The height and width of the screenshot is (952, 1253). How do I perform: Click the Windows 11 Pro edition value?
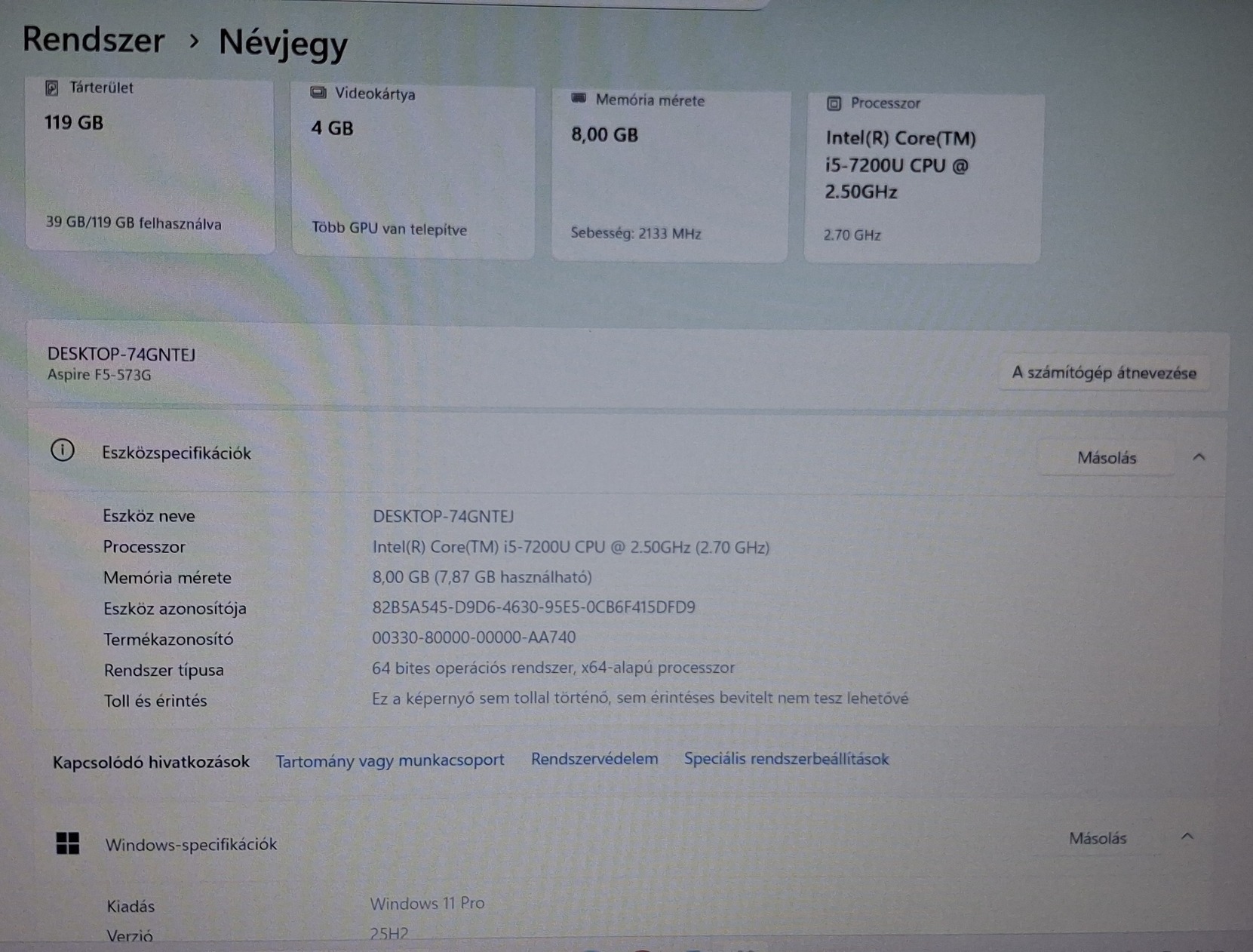(427, 903)
